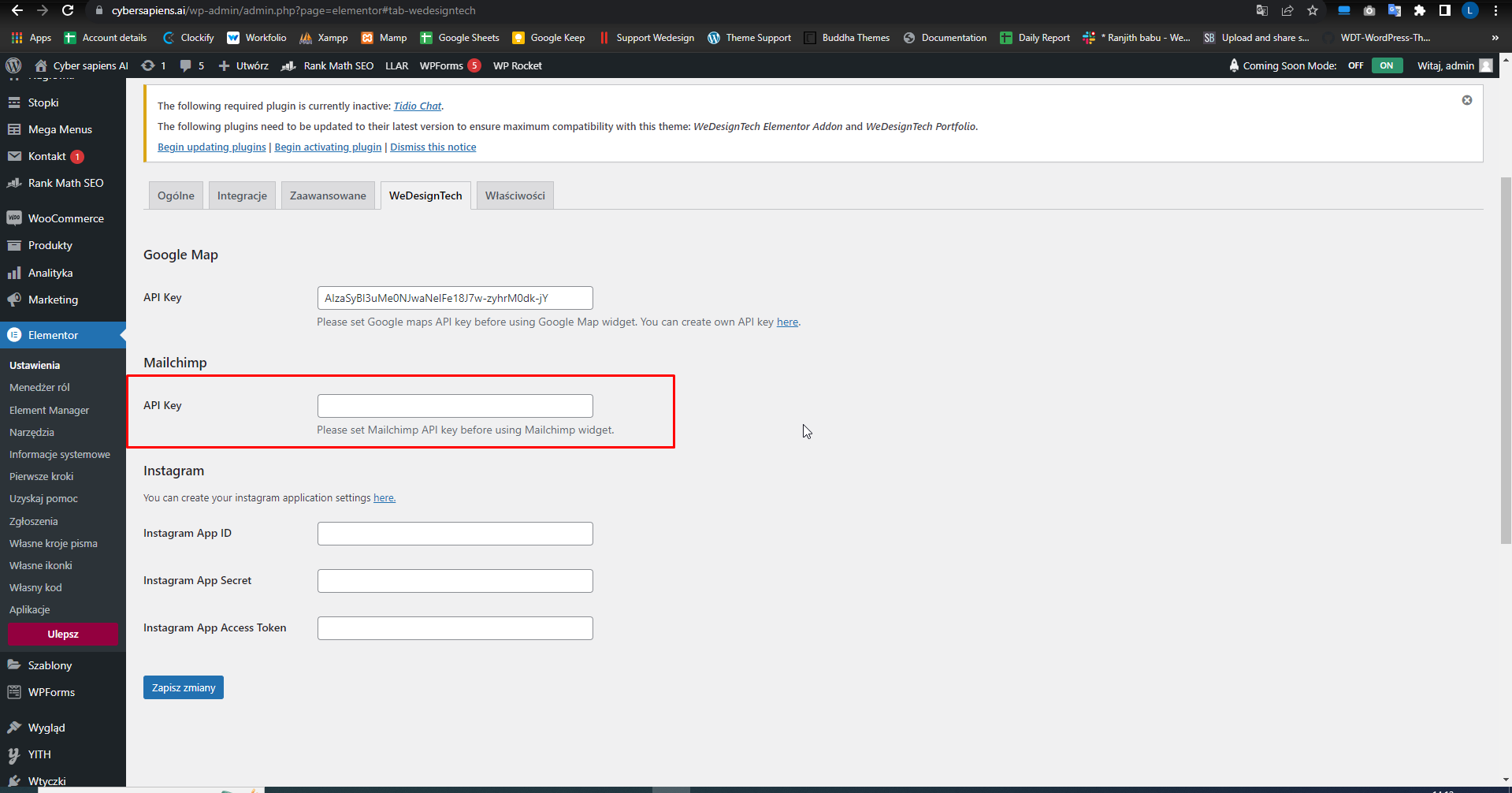The image size is (1512, 793).
Task: Open updates icon in admin bar
Action: pyautogui.click(x=154, y=65)
